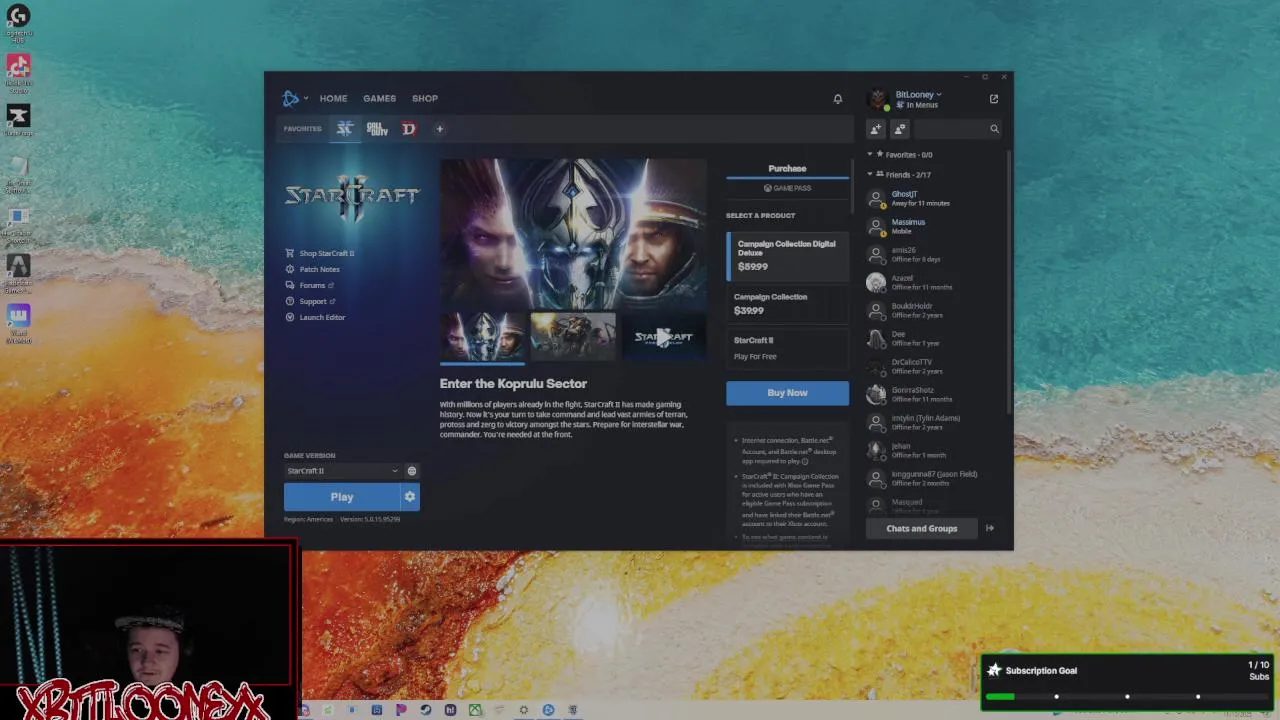Click the Patch Notes icon
This screenshot has width=1280, height=720.
pos(290,269)
